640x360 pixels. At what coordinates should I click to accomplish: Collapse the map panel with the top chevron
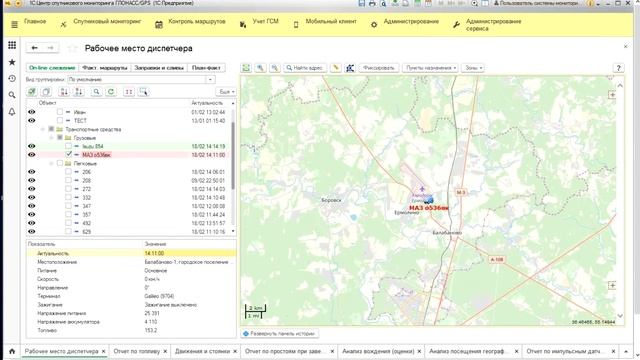(620, 85)
